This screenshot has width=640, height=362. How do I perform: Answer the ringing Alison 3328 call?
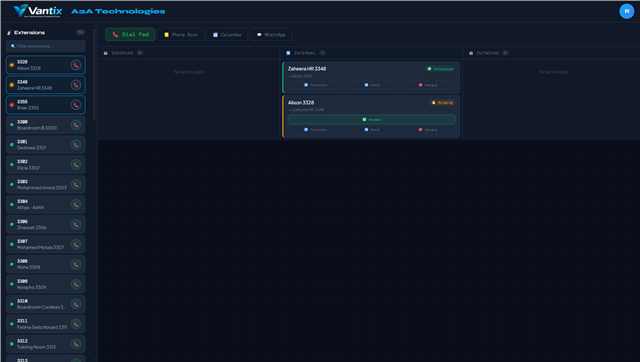click(371, 120)
